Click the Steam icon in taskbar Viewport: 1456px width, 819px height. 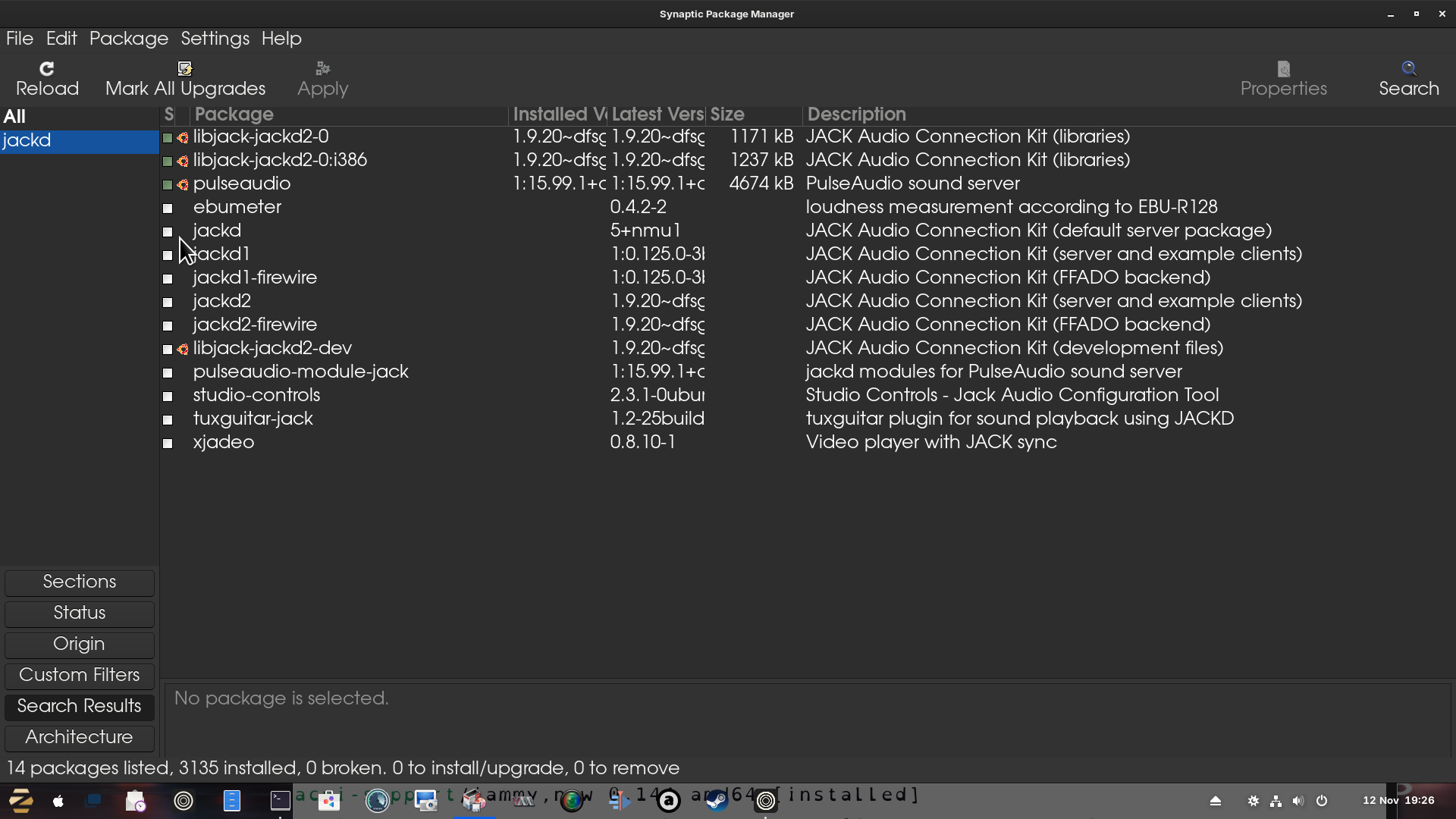pos(717,801)
